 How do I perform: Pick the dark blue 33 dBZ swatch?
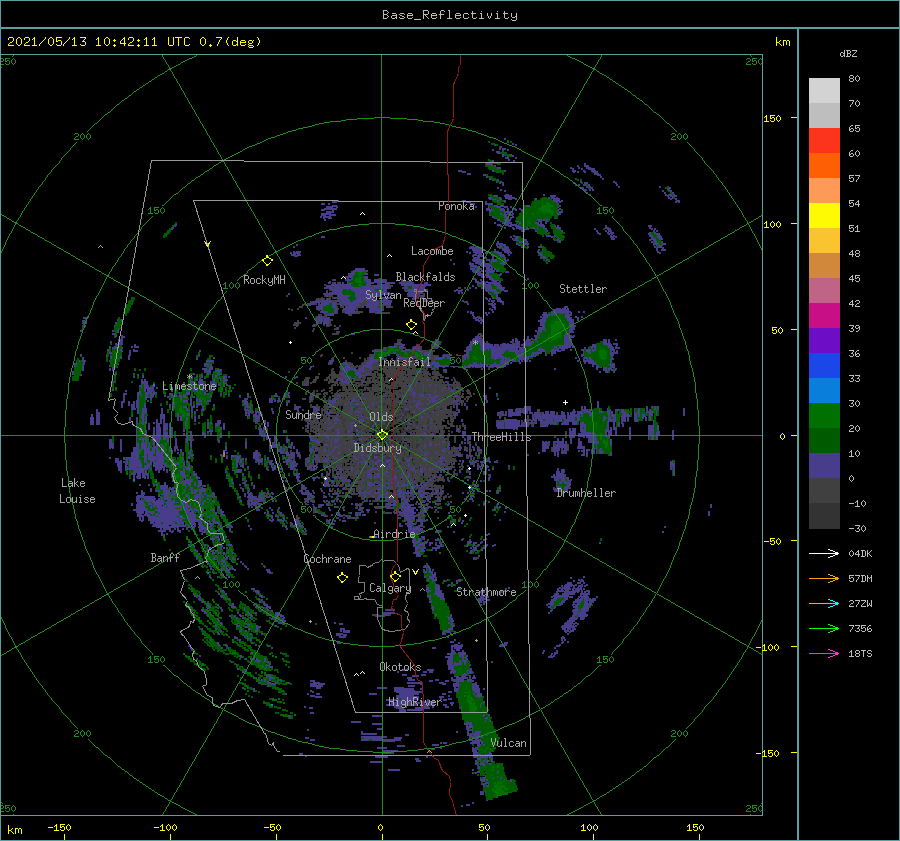tap(824, 366)
